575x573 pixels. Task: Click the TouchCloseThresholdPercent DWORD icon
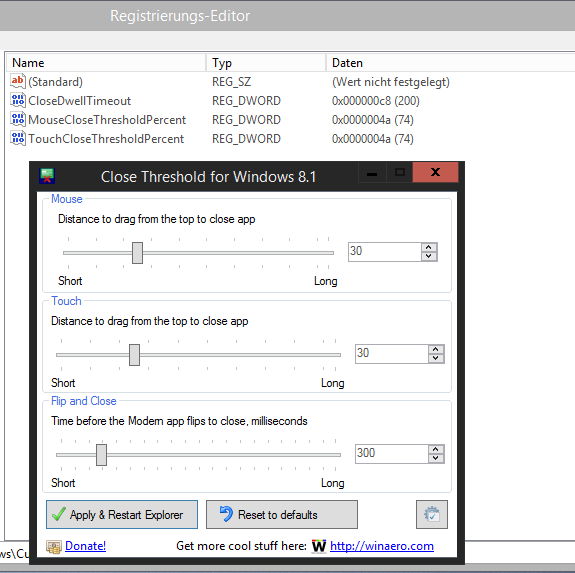pos(18,139)
